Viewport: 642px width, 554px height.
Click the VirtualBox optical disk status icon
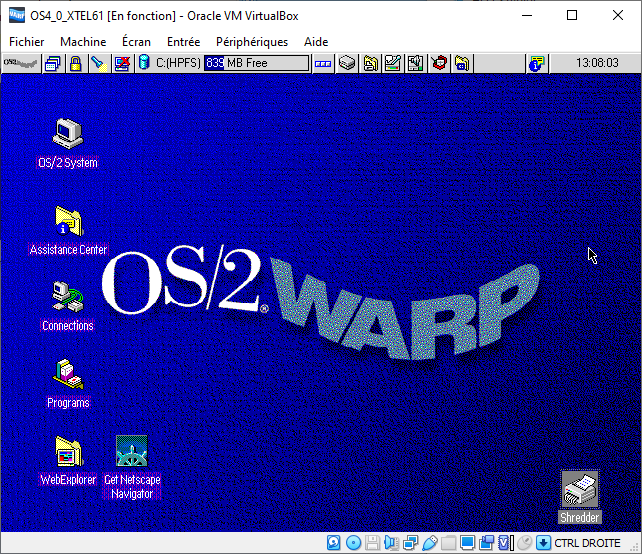pyautogui.click(x=353, y=543)
